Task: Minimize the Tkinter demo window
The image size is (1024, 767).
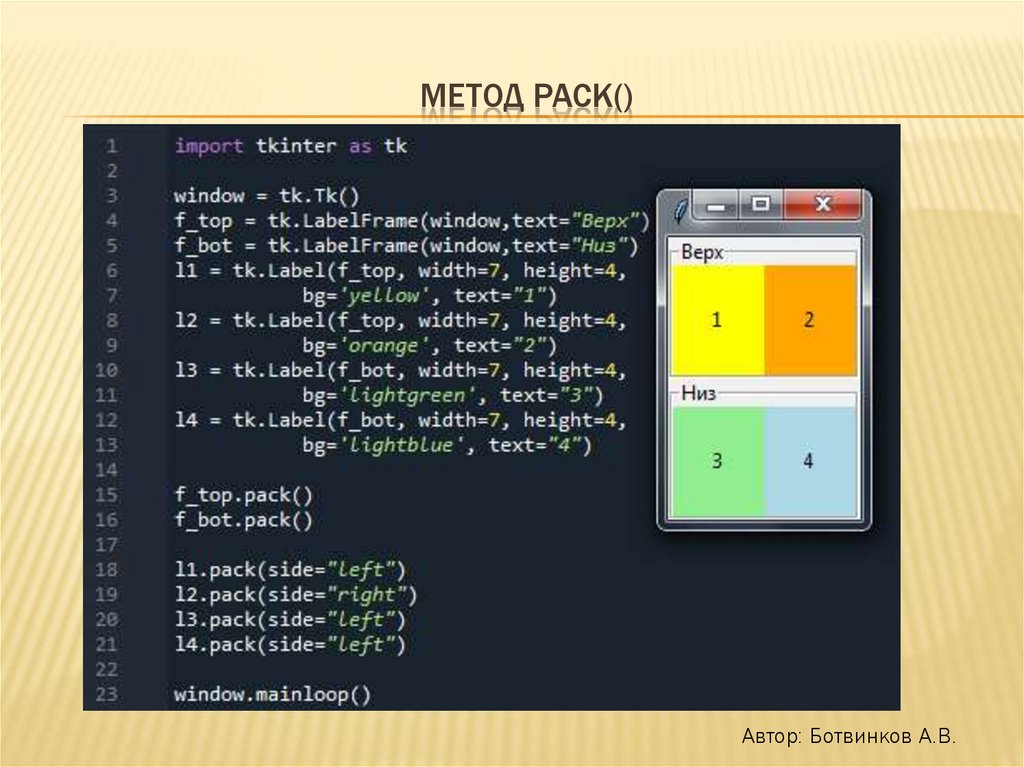Action: point(716,206)
